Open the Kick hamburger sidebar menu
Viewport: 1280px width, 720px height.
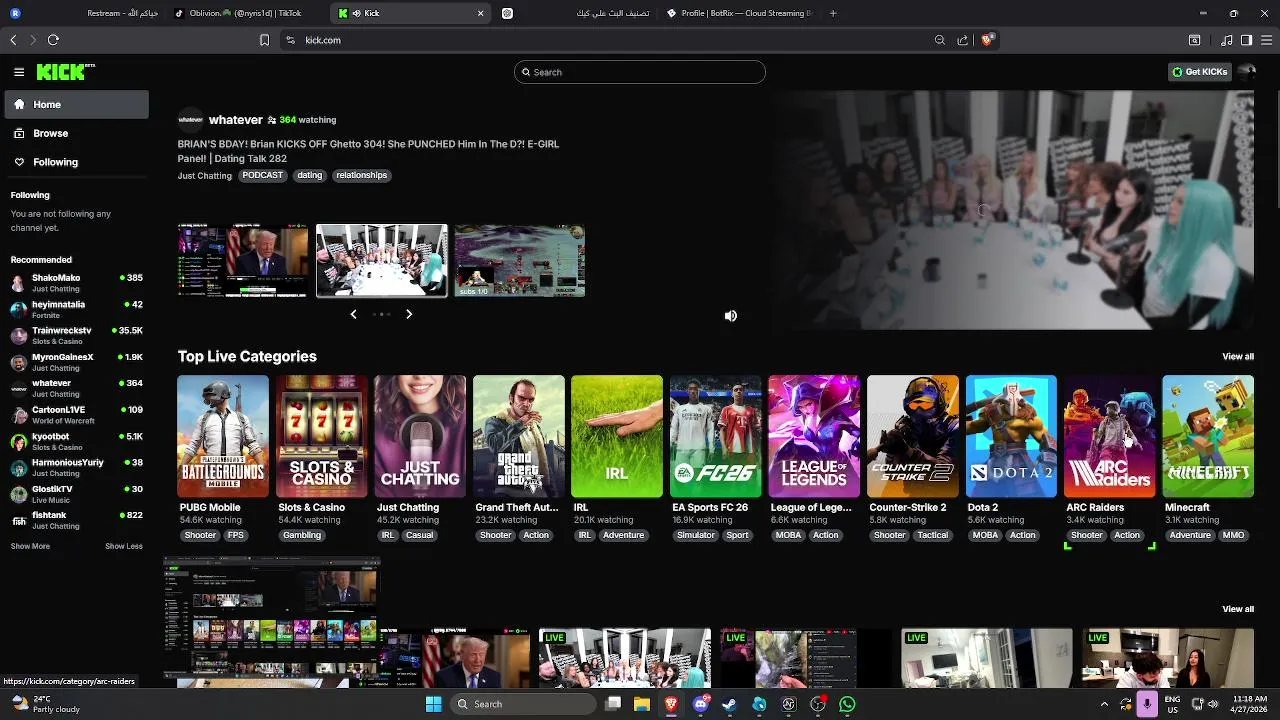tap(19, 72)
